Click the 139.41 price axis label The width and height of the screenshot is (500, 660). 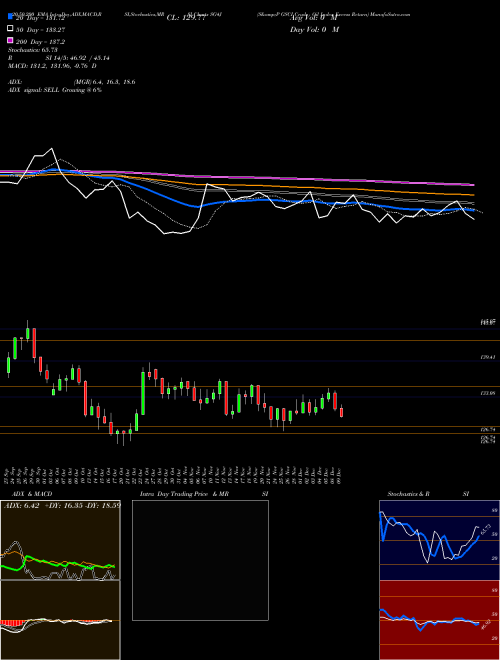488,357
